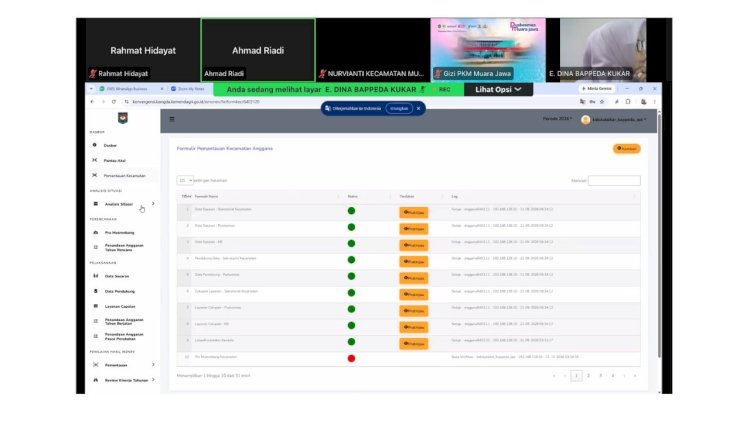Open Data Pendukung in the sidebar
The height and width of the screenshot is (421, 750).
point(120,291)
